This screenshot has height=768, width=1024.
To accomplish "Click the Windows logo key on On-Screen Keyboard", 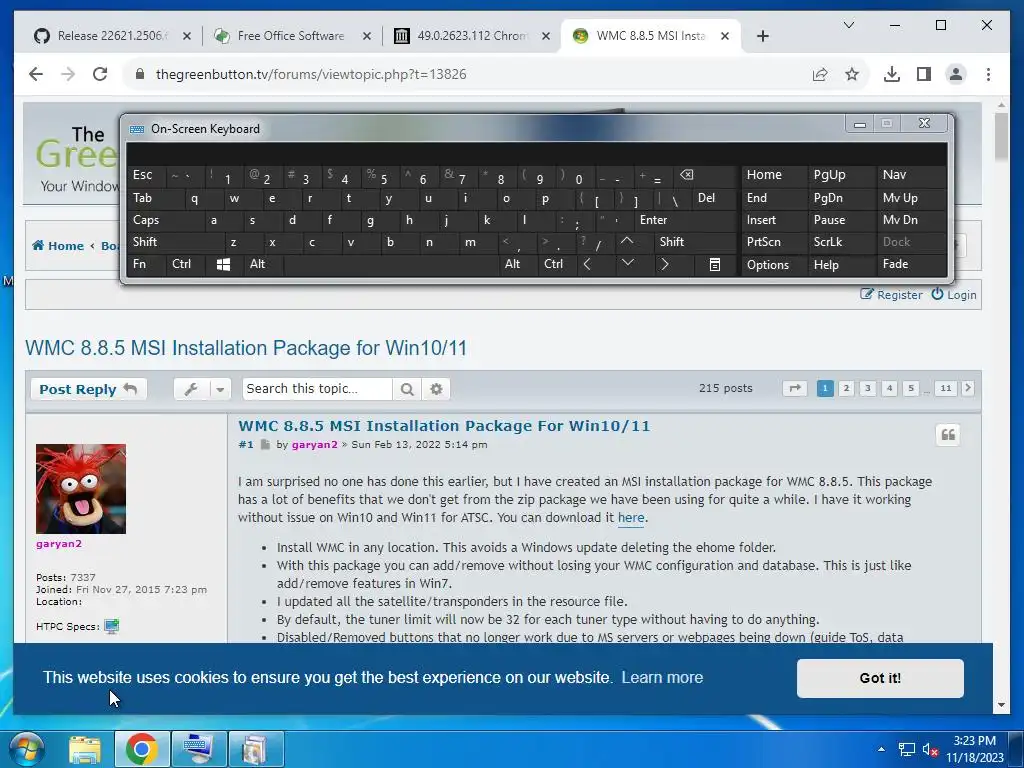I will (223, 264).
